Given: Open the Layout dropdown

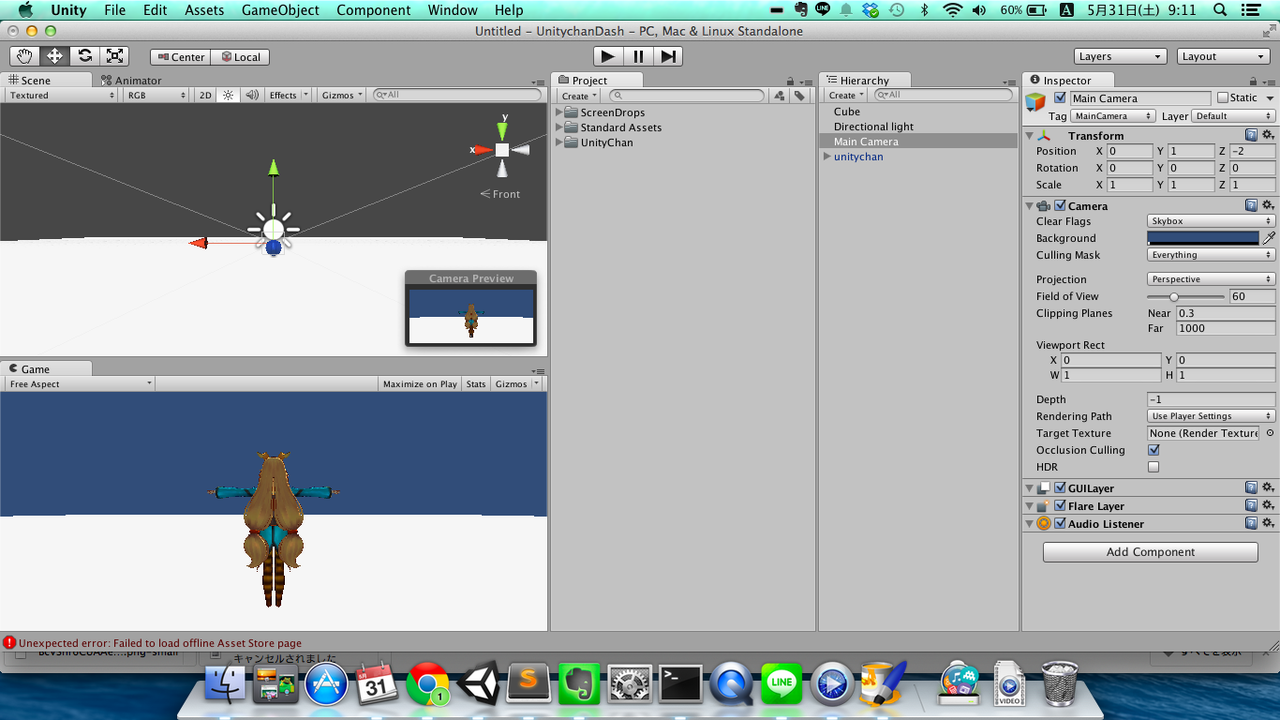Looking at the screenshot, I should coord(1224,56).
